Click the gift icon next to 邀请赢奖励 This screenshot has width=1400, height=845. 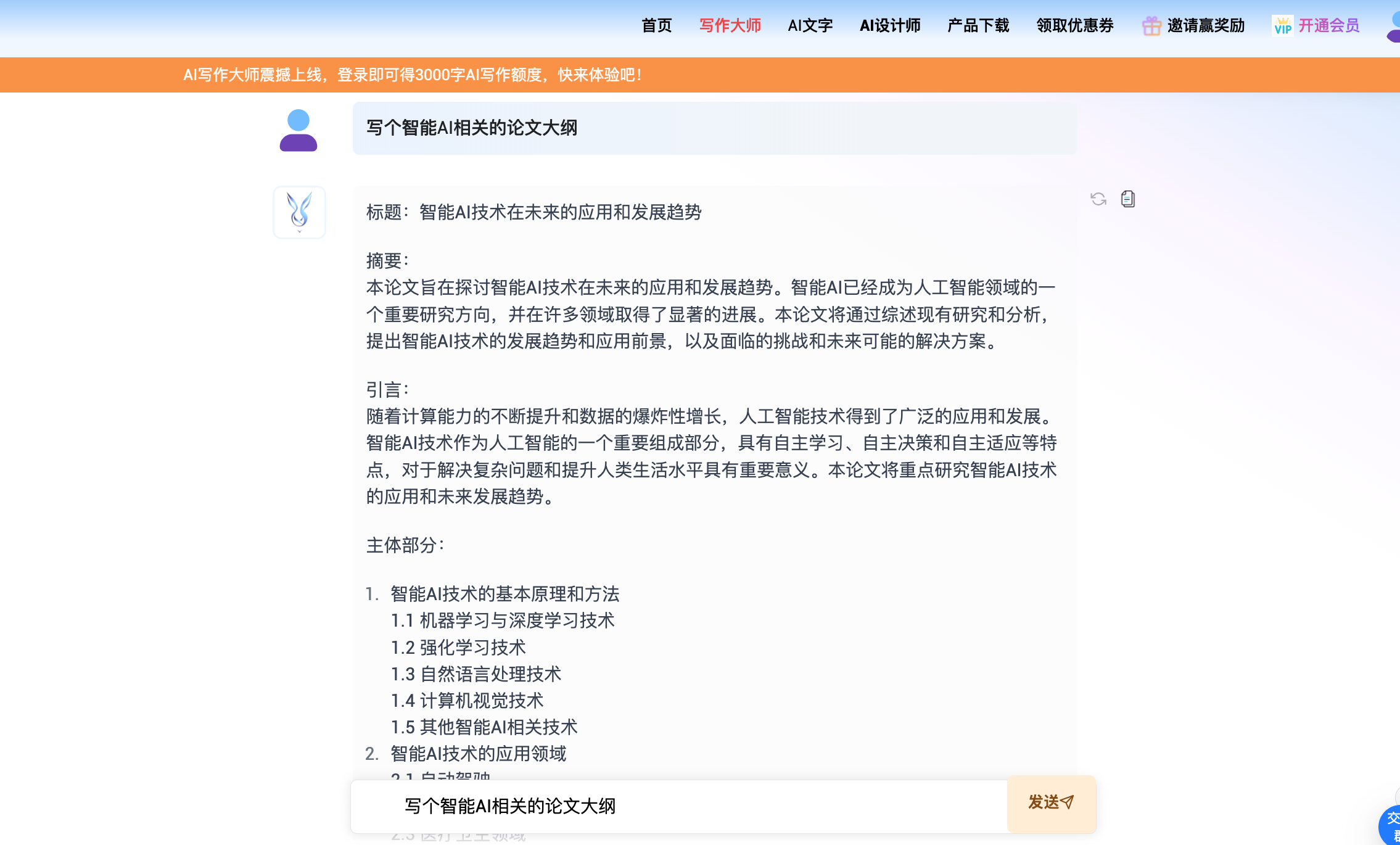pos(1151,26)
